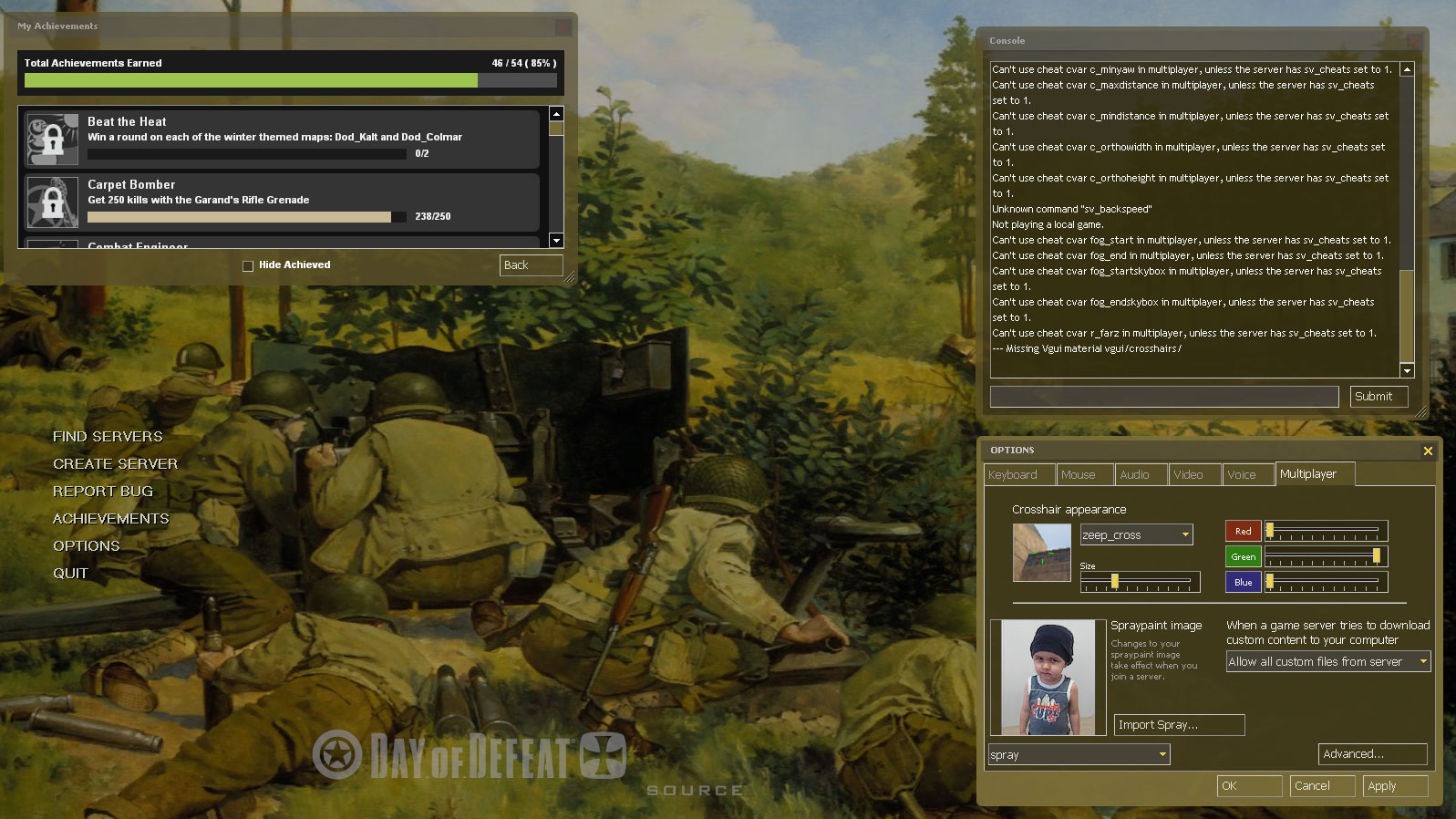Expand the zeep_cross crosshair dropdown
1456x819 pixels.
pyautogui.click(x=1185, y=534)
